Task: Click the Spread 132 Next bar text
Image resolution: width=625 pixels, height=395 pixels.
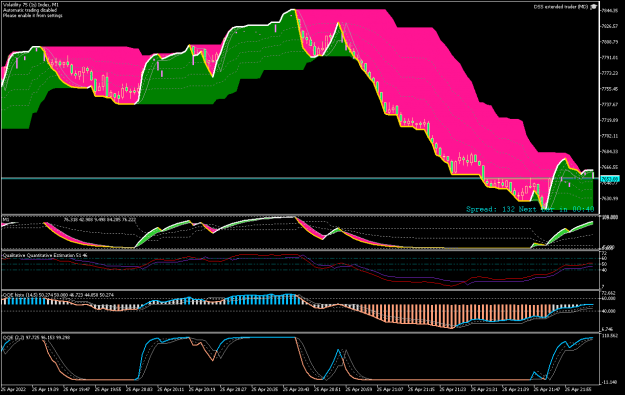Action: 530,209
